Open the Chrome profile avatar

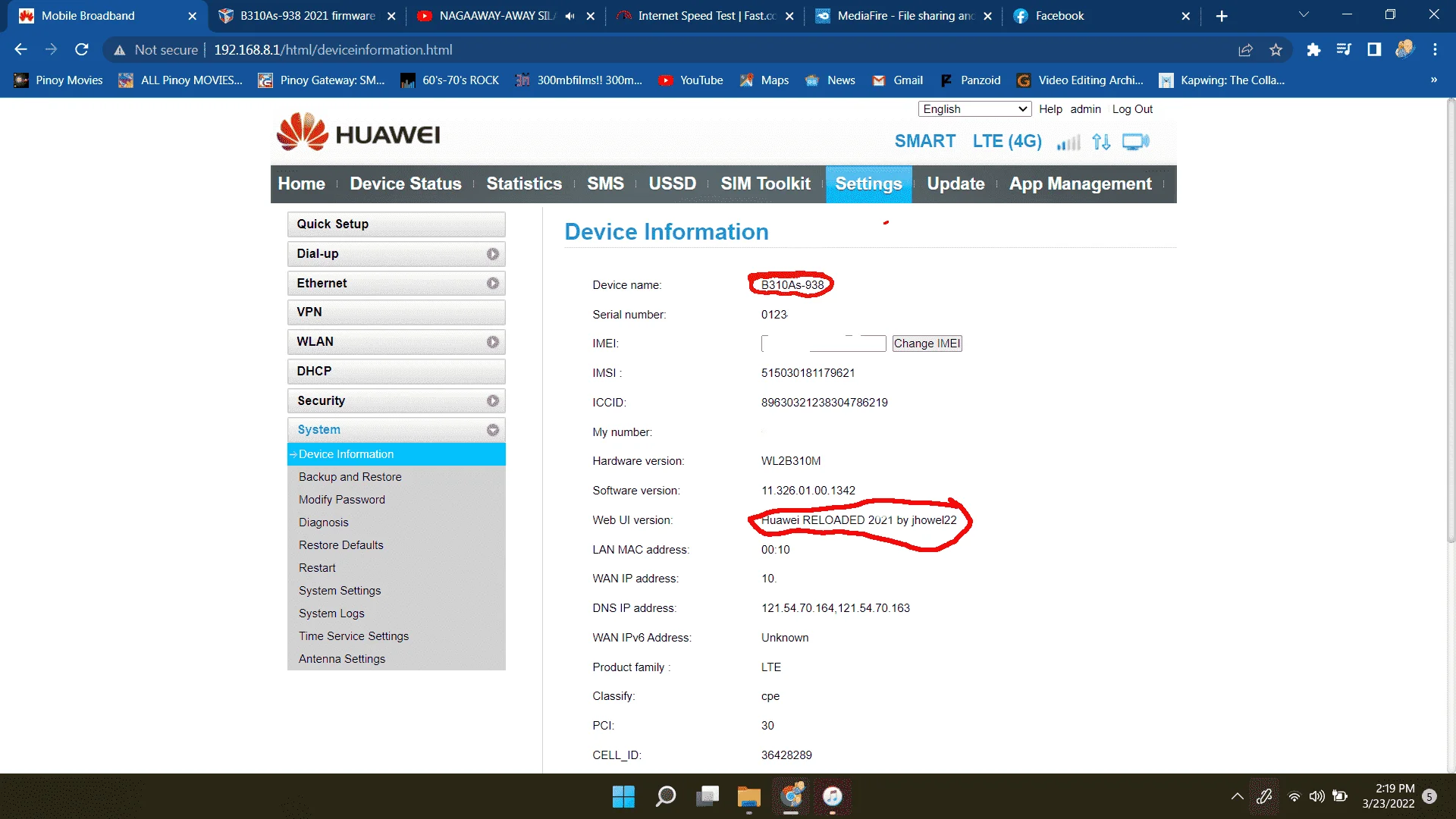[x=1404, y=49]
